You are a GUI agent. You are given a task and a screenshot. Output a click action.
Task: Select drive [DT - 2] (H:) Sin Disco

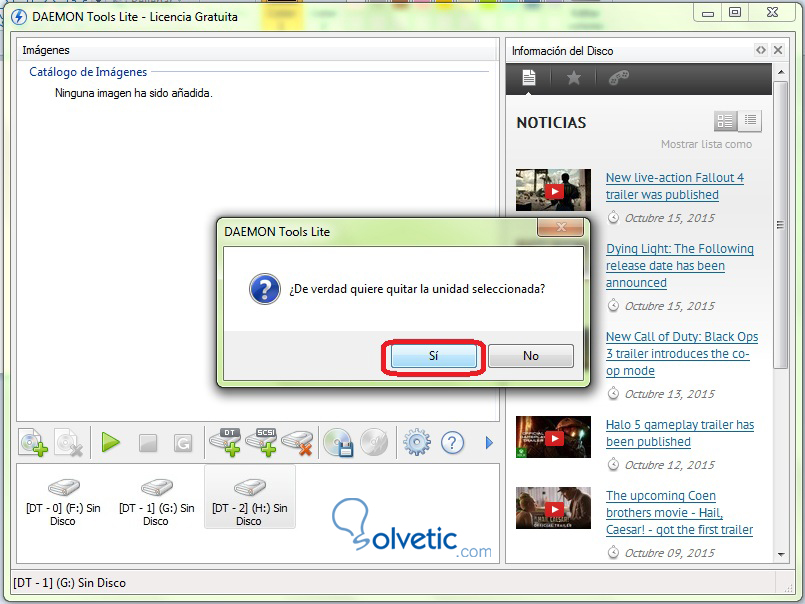[x=250, y=497]
